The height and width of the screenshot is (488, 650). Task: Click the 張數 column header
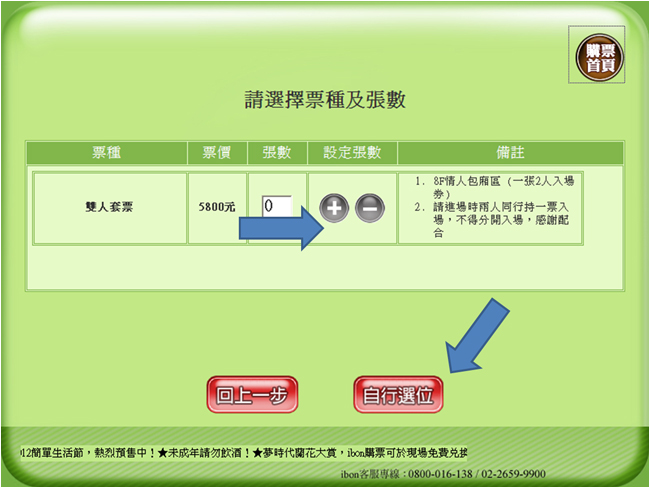[277, 153]
